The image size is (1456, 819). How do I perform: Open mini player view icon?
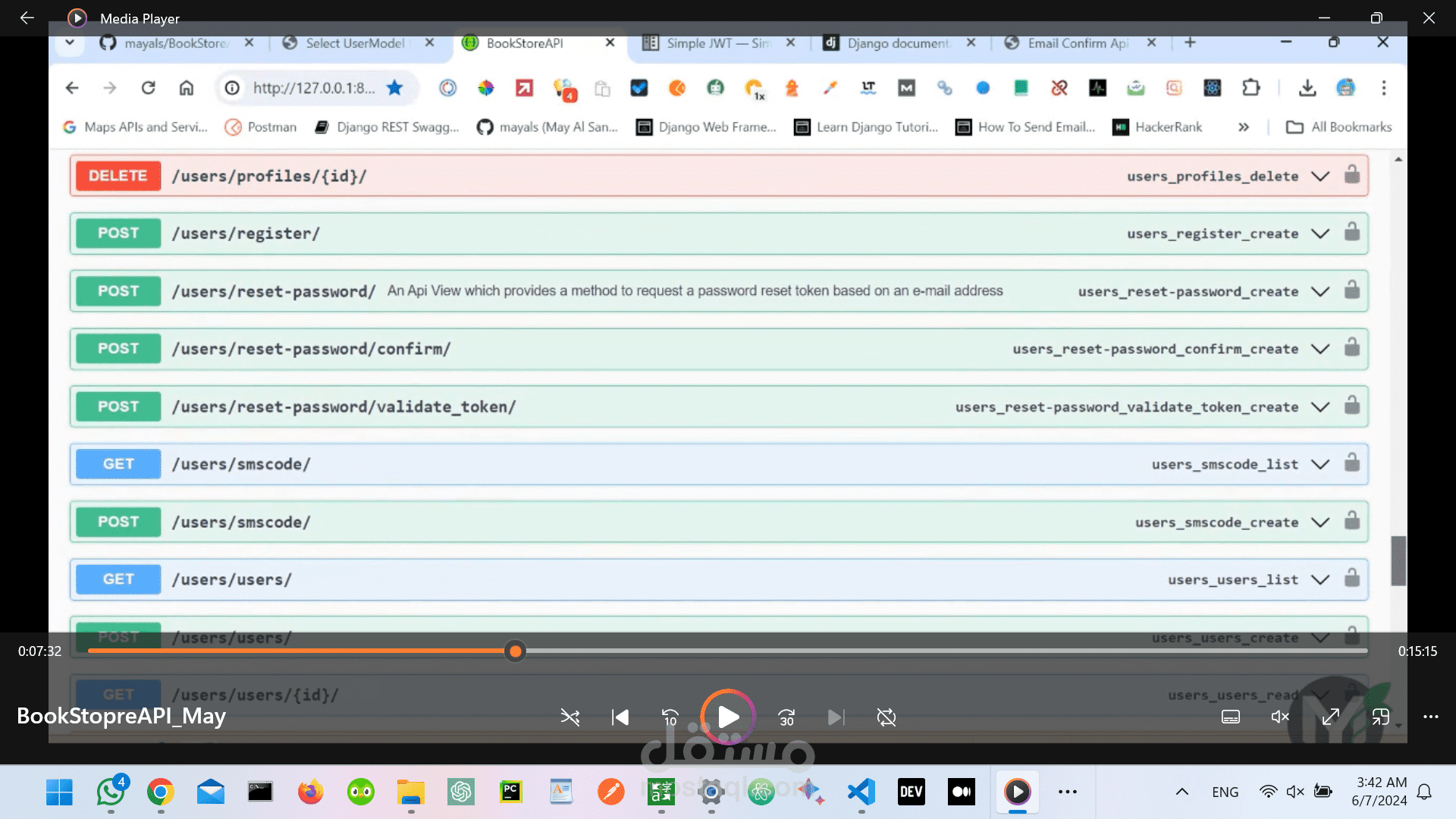1381,717
